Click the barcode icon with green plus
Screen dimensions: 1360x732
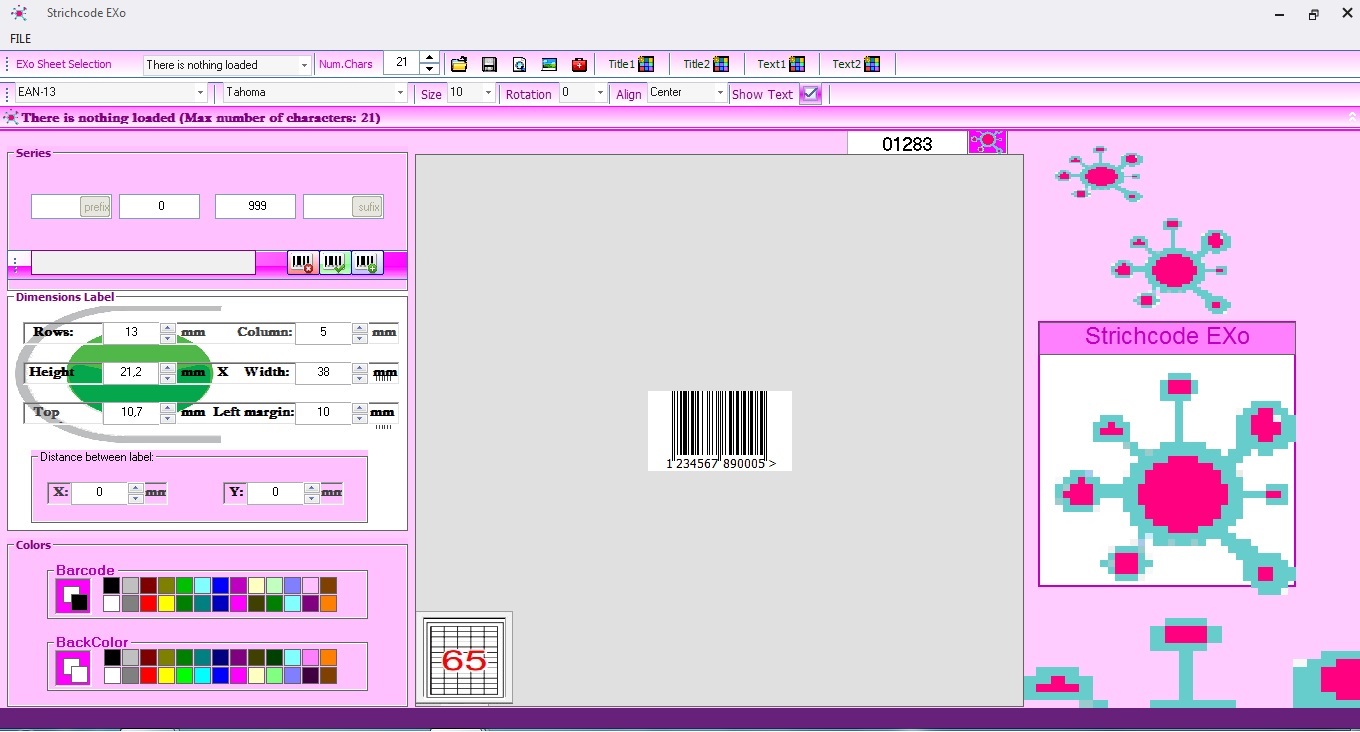point(367,263)
